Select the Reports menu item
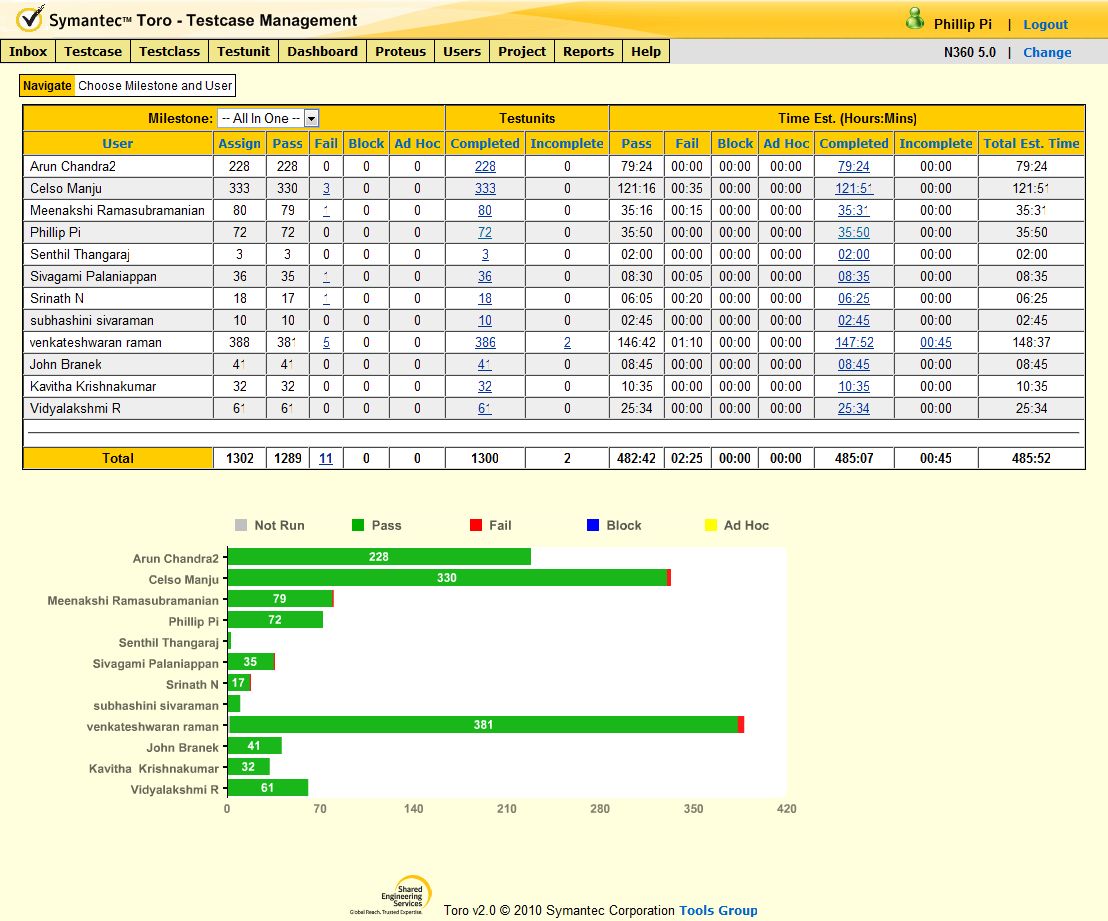Screen dimensions: 1108x921 pos(588,51)
